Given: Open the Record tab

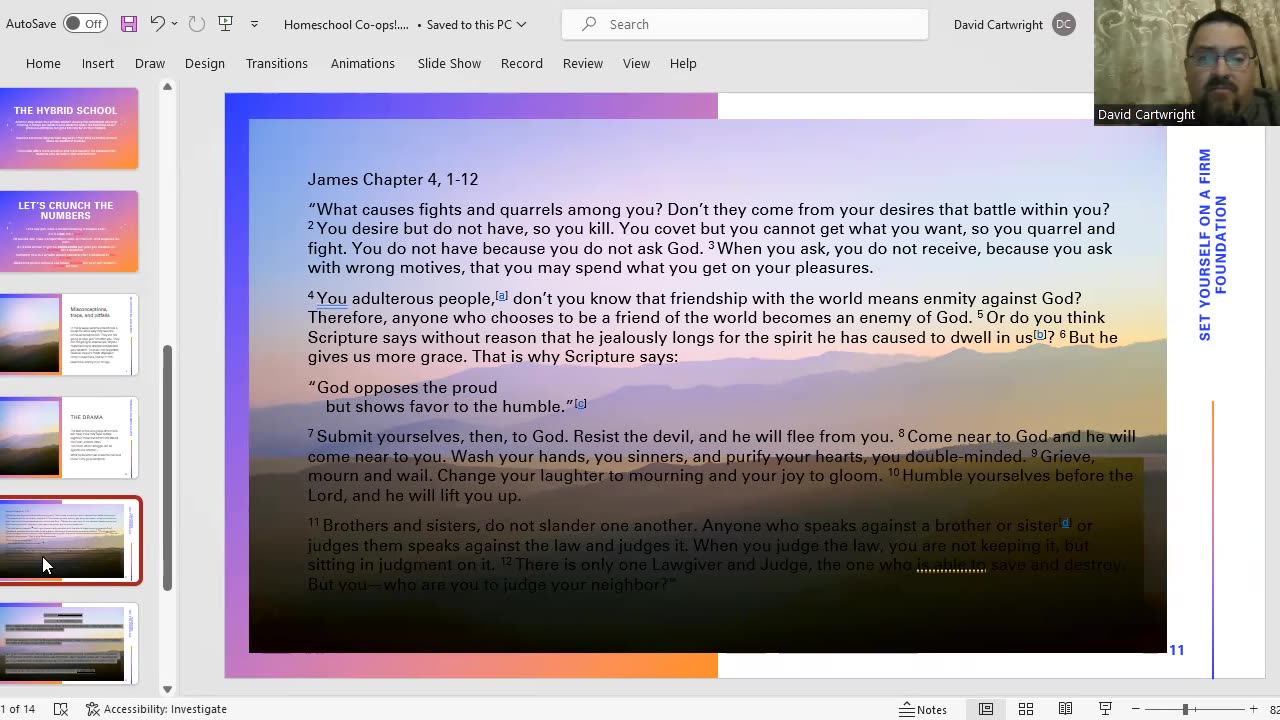Looking at the screenshot, I should click(522, 63).
